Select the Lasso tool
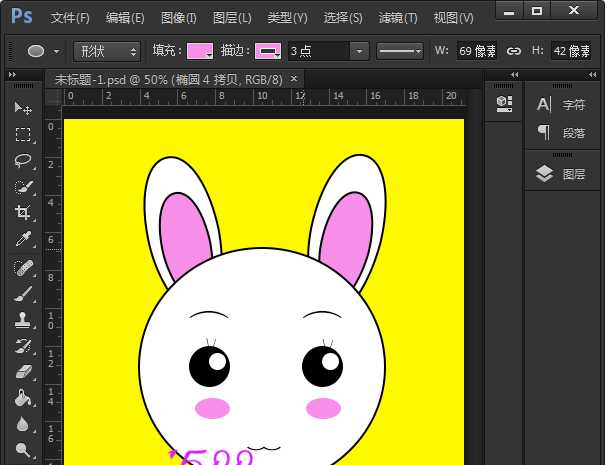This screenshot has width=605, height=465. click(x=23, y=161)
